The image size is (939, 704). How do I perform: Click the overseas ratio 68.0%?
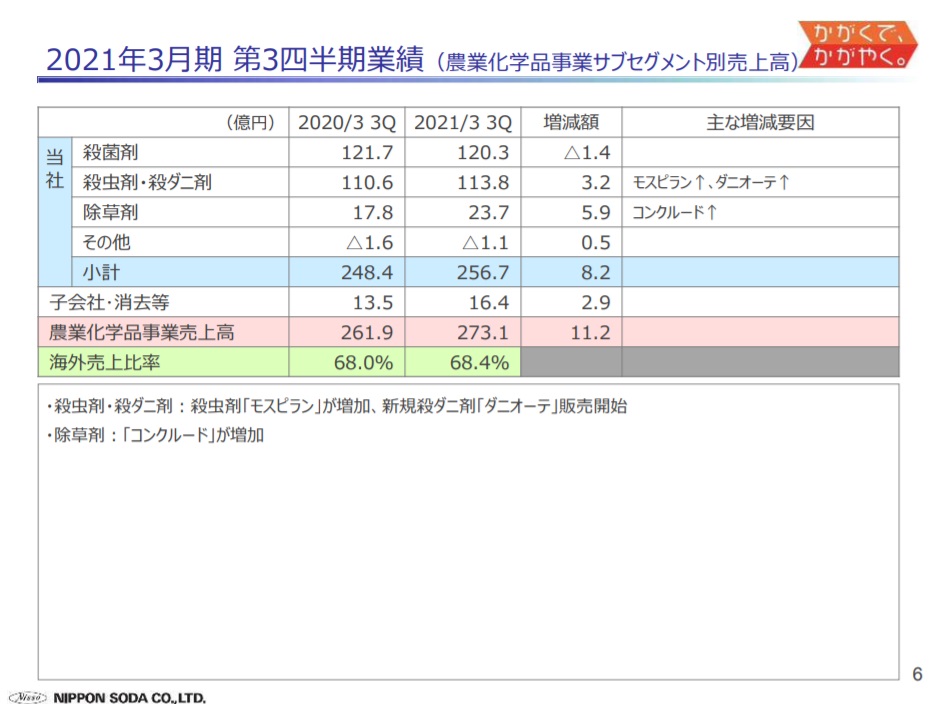tap(364, 362)
